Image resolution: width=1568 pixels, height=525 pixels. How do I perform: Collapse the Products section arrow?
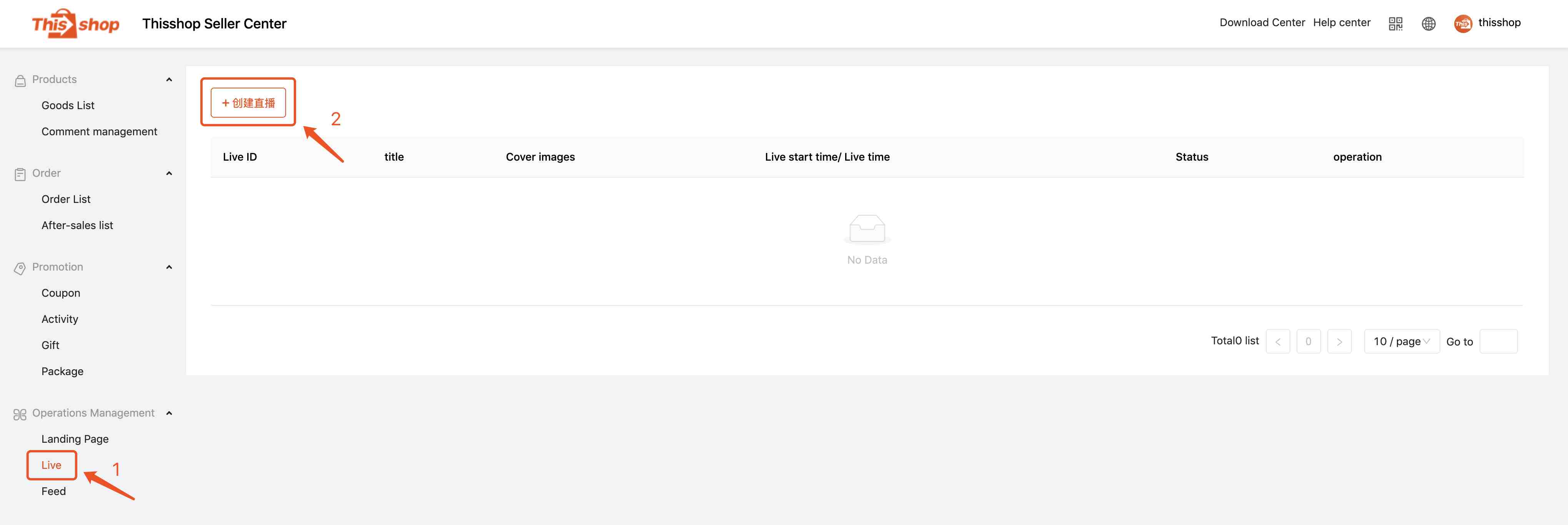169,80
